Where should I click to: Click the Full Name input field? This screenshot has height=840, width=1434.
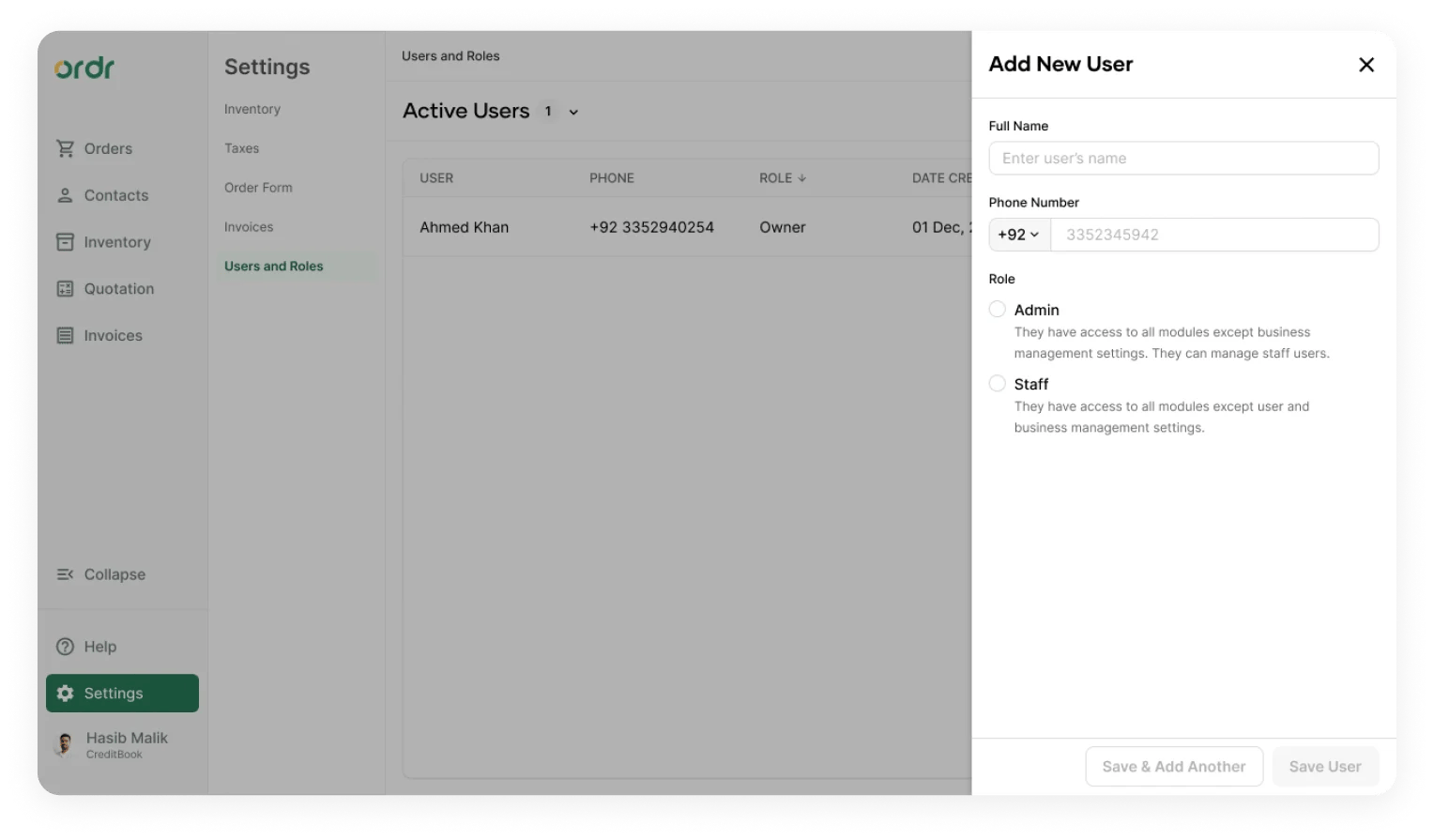1182,158
